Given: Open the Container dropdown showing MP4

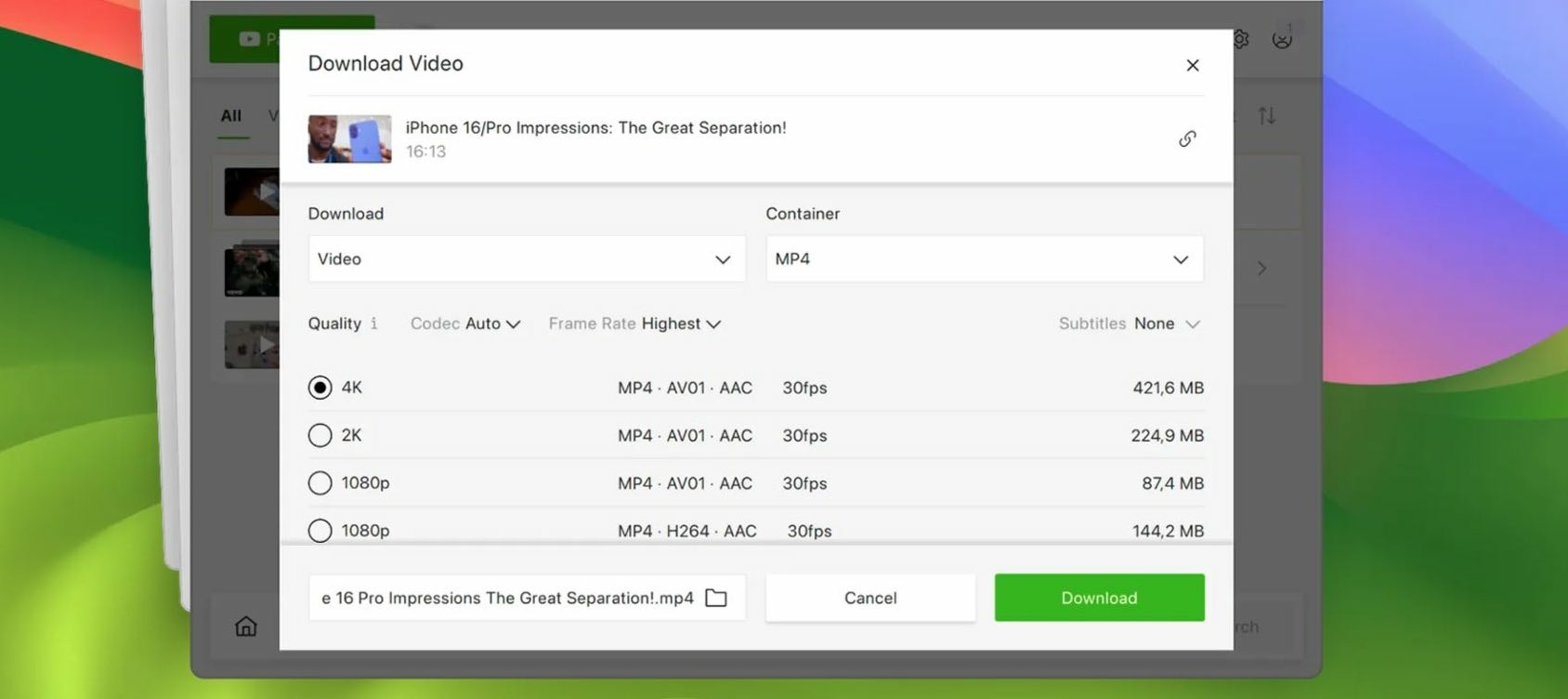Looking at the screenshot, I should tap(985, 259).
